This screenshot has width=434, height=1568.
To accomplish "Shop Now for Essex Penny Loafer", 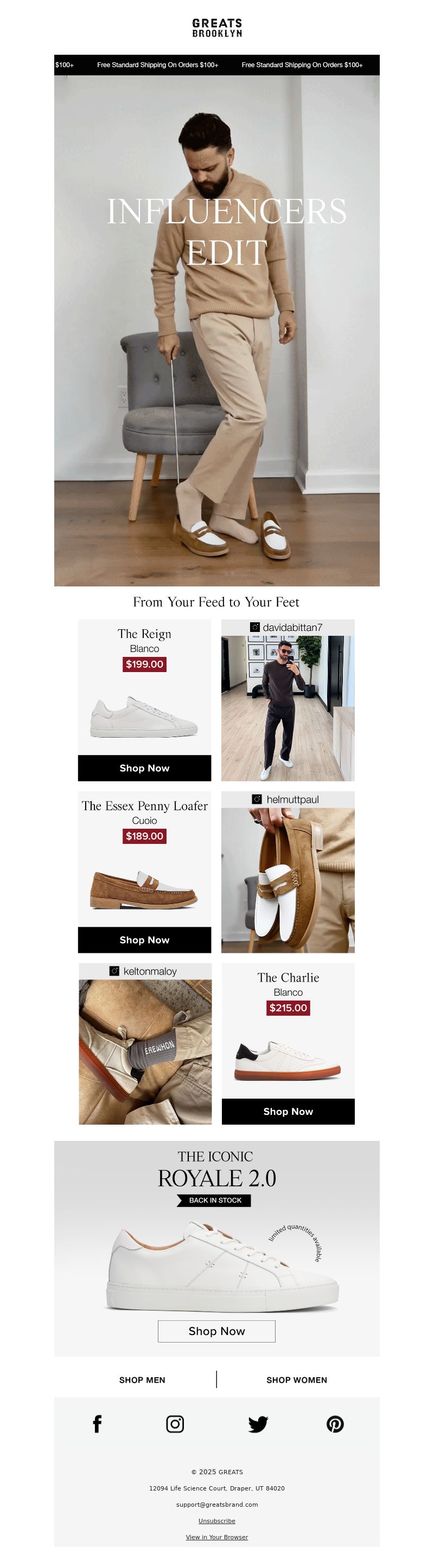I will click(144, 940).
